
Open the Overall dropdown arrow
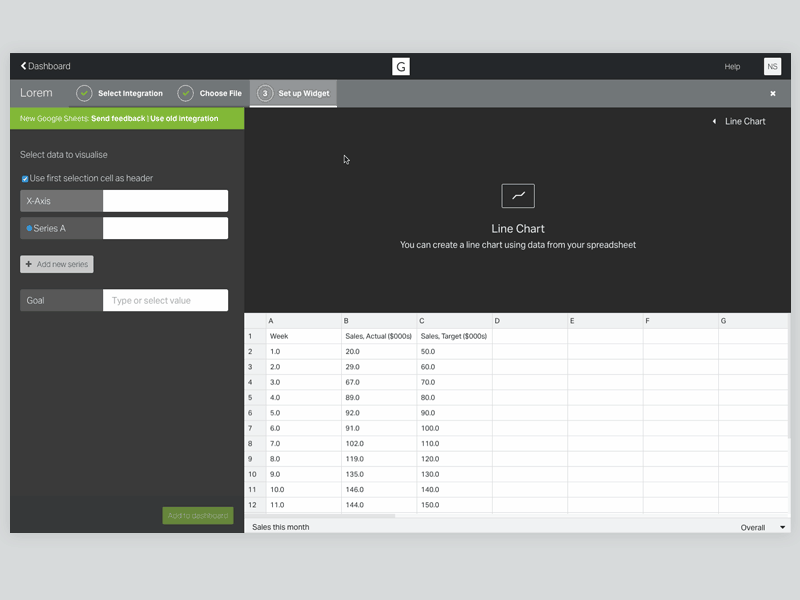[x=782, y=528]
